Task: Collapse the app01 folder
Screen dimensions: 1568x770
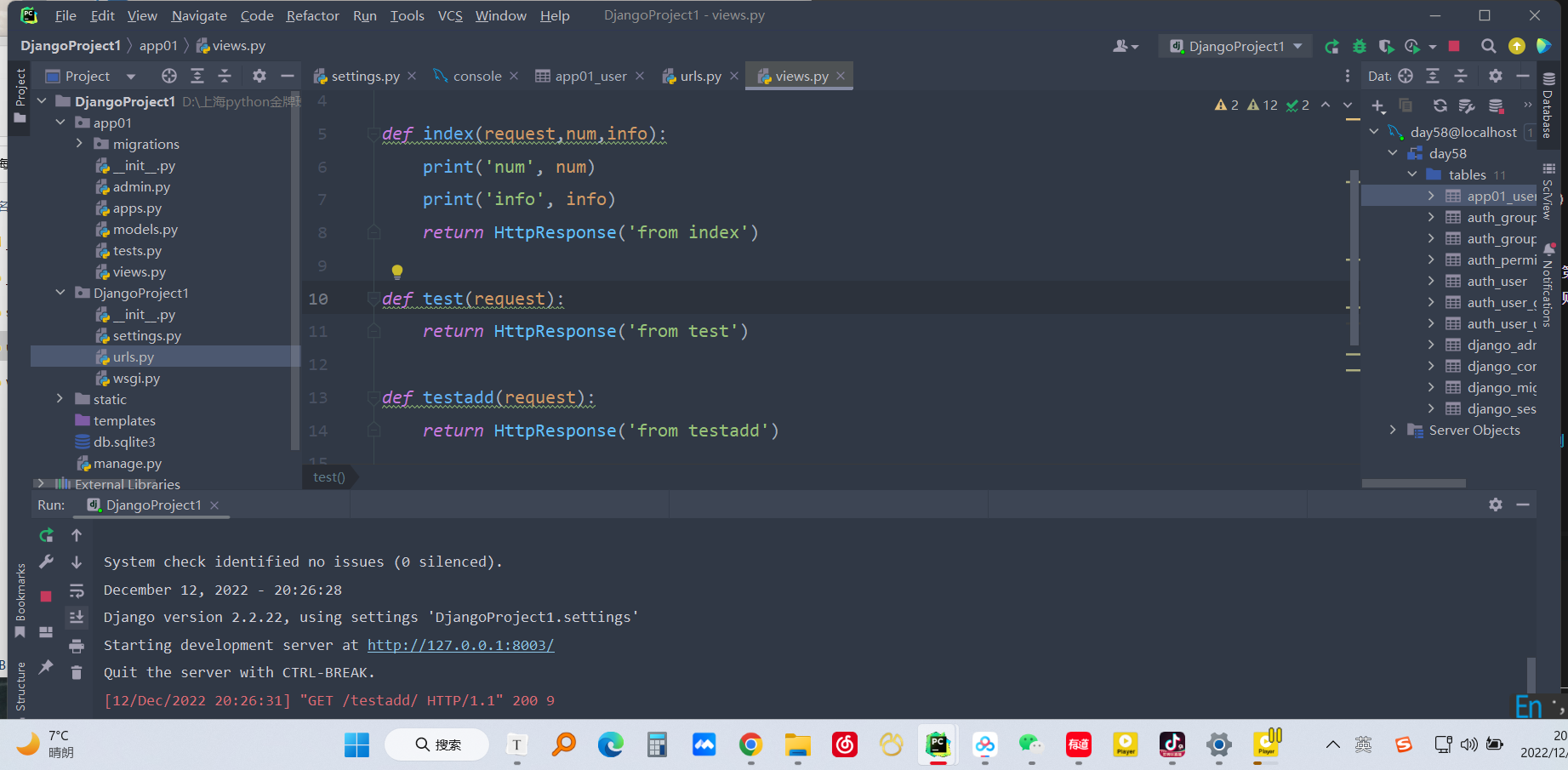Action: tap(60, 123)
